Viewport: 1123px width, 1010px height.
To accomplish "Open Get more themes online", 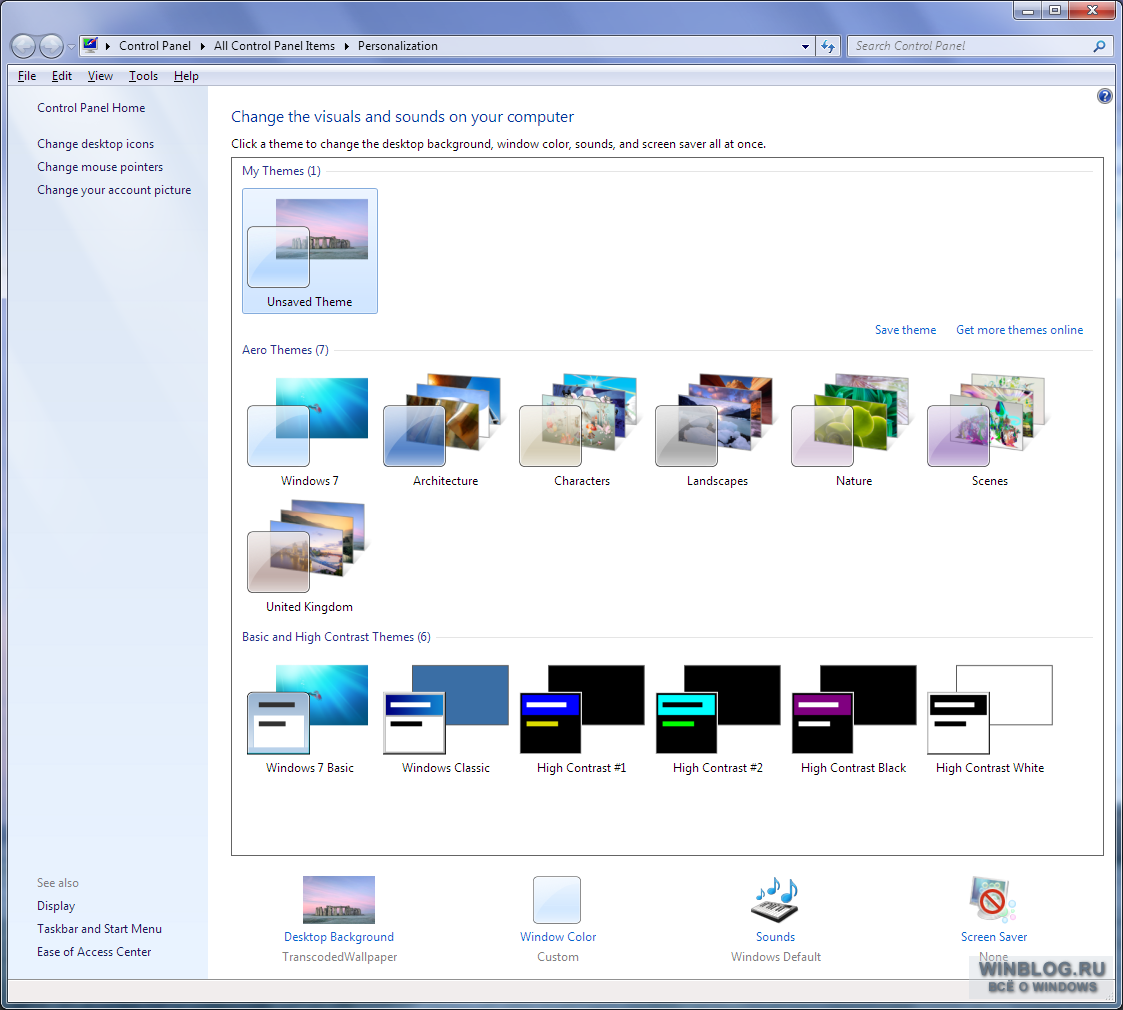I will 1019,330.
